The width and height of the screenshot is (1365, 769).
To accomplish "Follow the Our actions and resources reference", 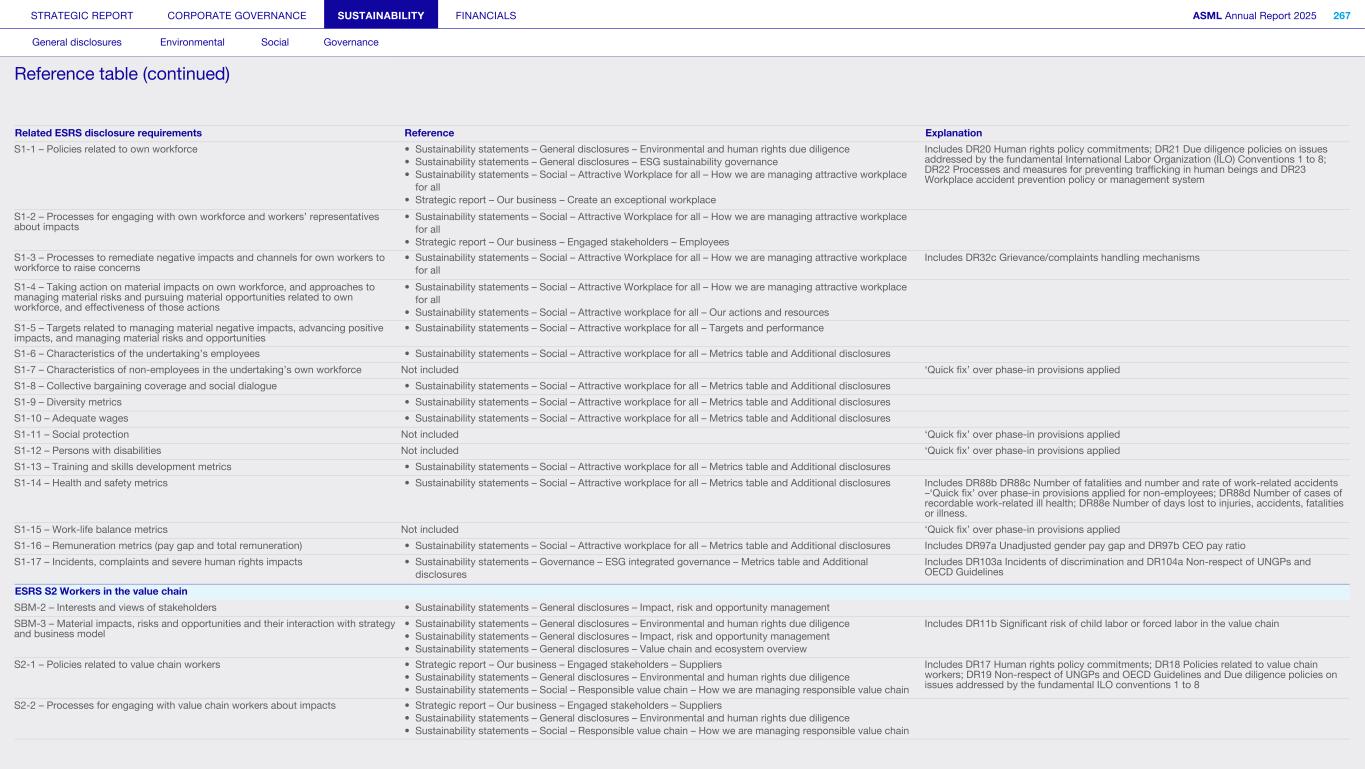I will coord(621,312).
